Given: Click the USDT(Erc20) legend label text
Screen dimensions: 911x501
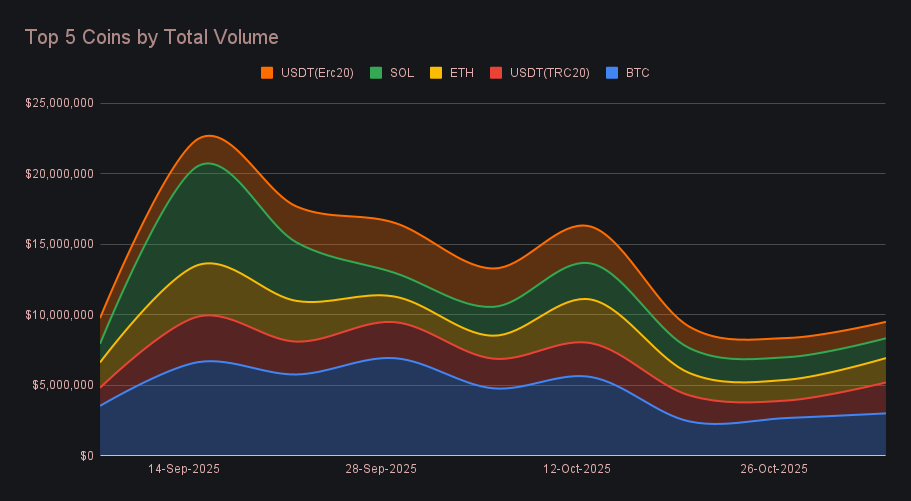Looking at the screenshot, I should pyautogui.click(x=317, y=73).
